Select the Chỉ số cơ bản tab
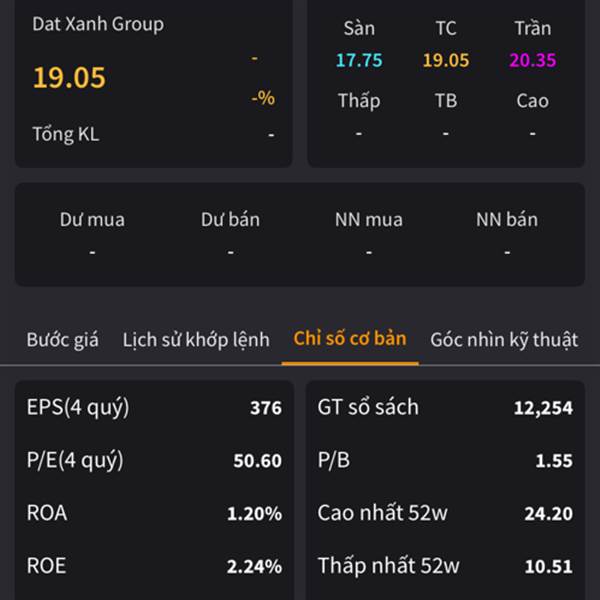The image size is (600, 600). (x=350, y=339)
